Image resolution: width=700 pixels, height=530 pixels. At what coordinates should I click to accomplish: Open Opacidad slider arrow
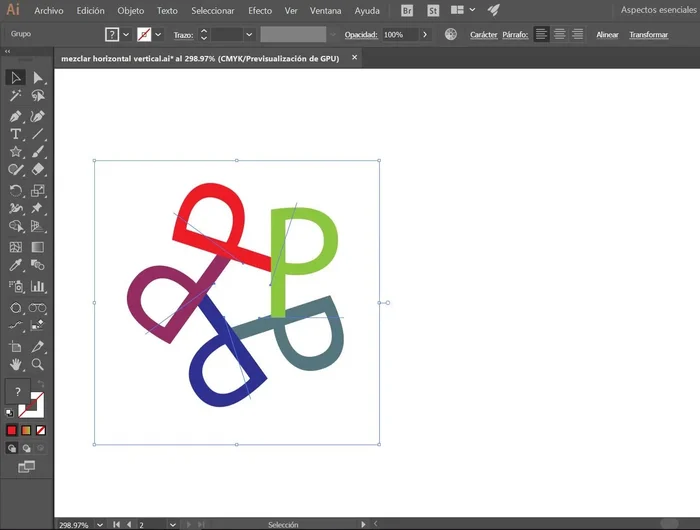click(425, 34)
